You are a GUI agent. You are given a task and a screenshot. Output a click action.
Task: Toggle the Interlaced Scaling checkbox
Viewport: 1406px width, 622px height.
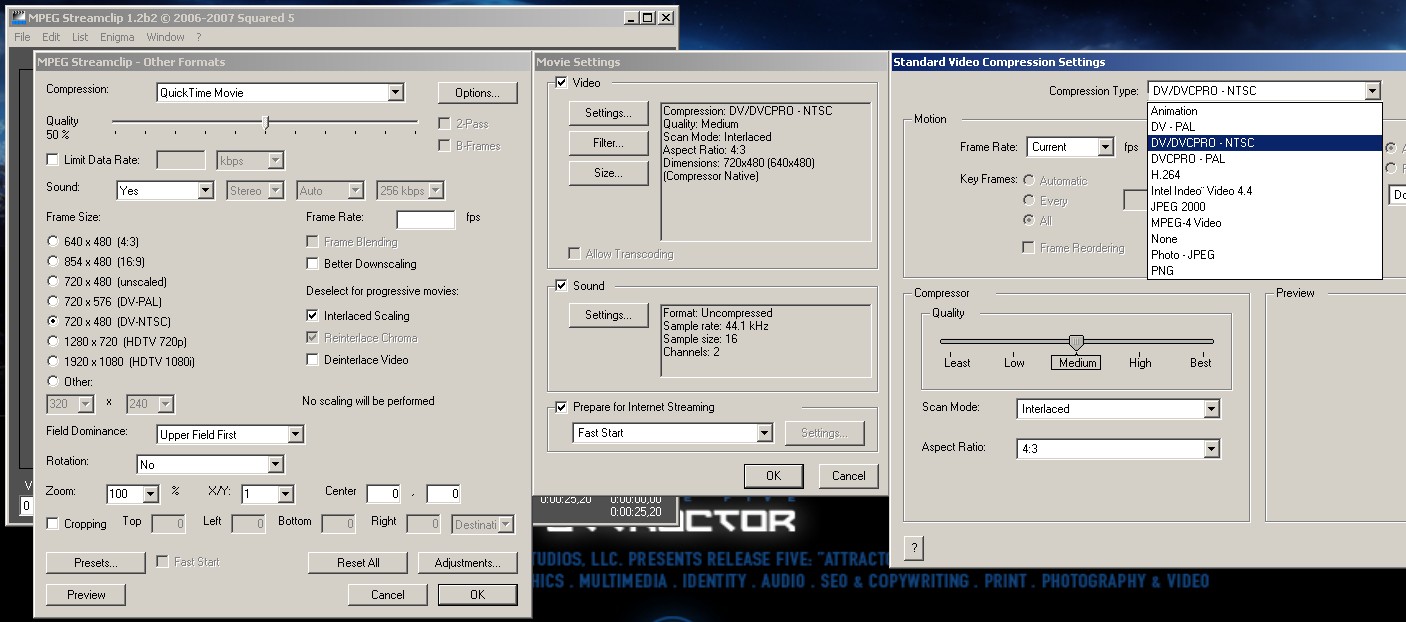pyautogui.click(x=313, y=316)
